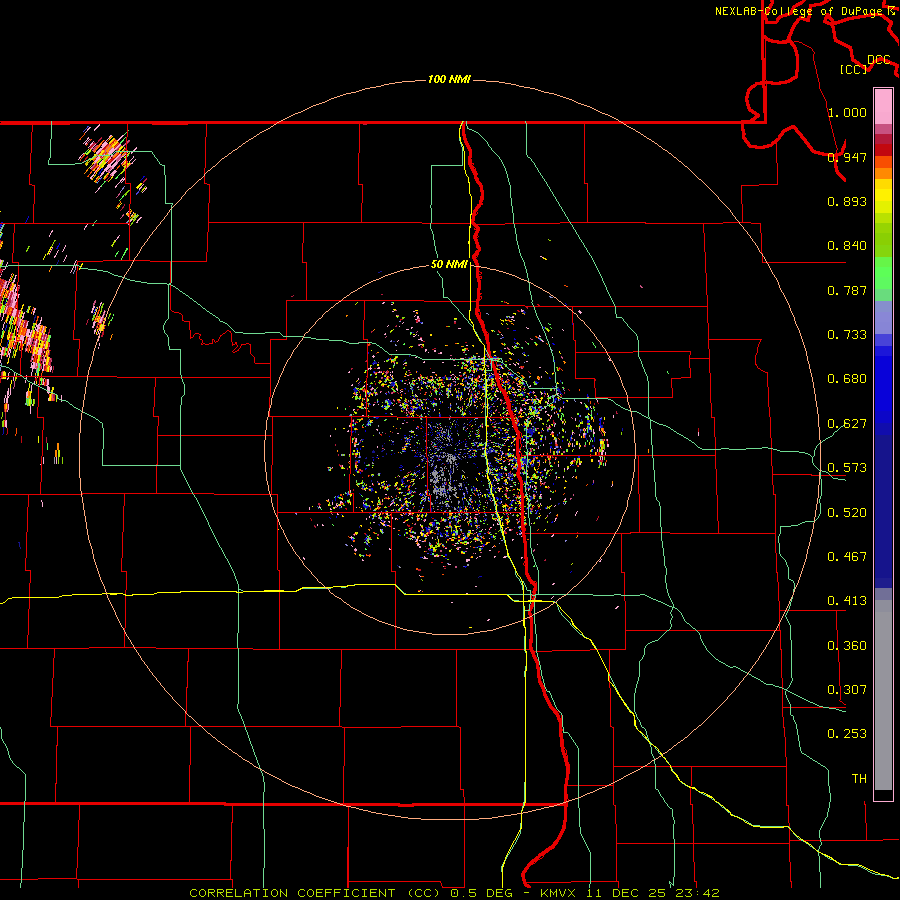Viewport: 900px width, 900px height.
Task: Click the 23:42 timestamp in the caption
Action: click(696, 893)
